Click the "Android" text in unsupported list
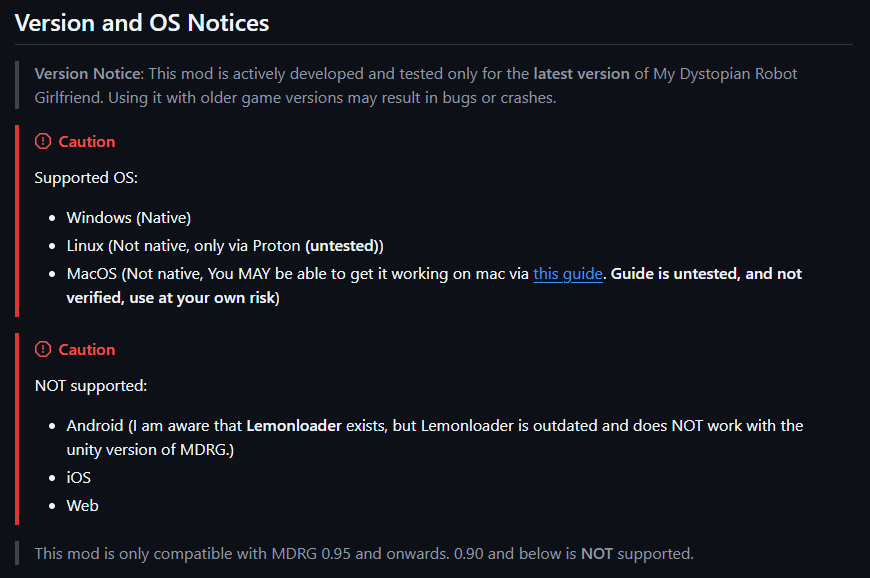The width and height of the screenshot is (870, 578). click(x=95, y=425)
